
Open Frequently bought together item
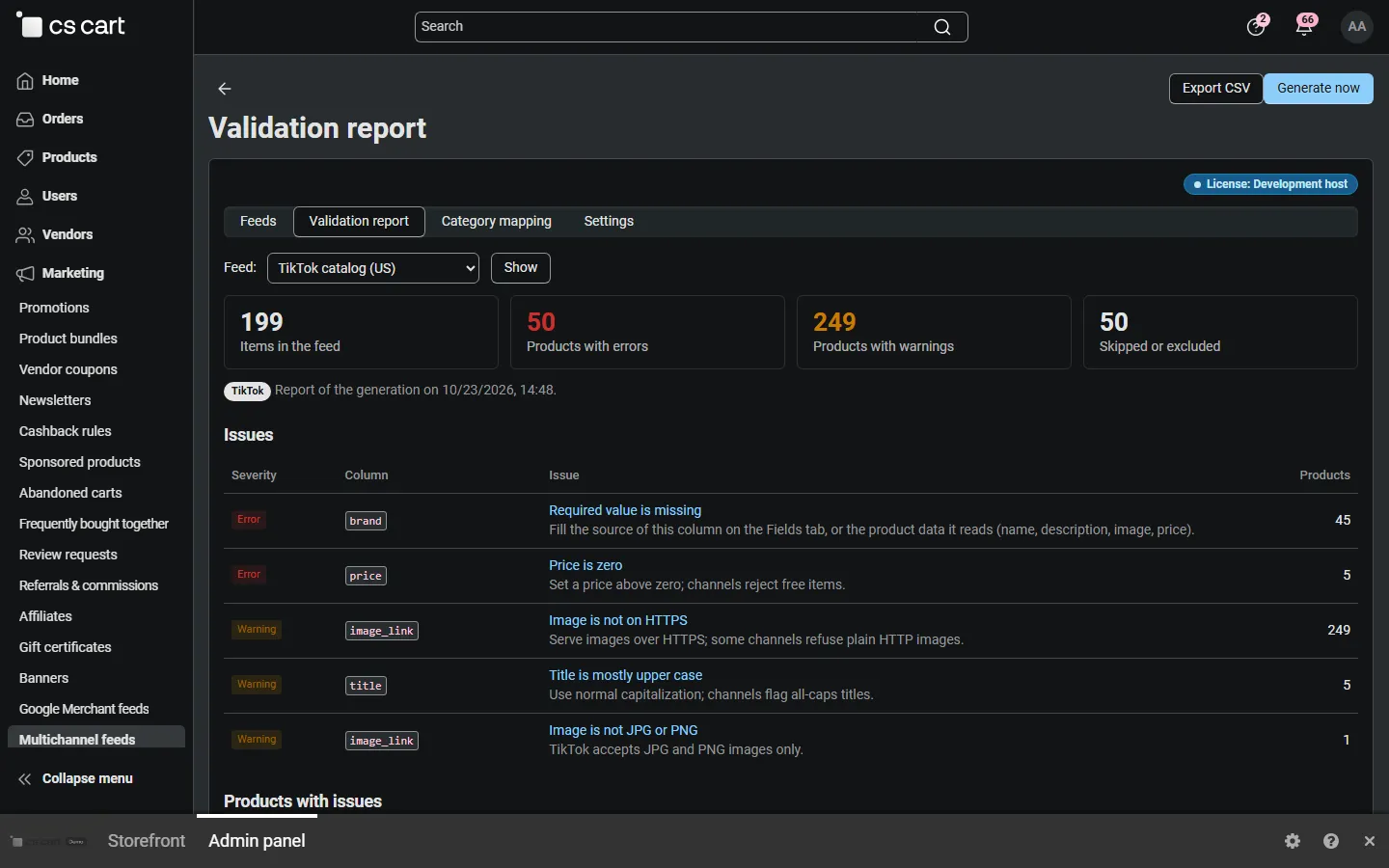94,524
